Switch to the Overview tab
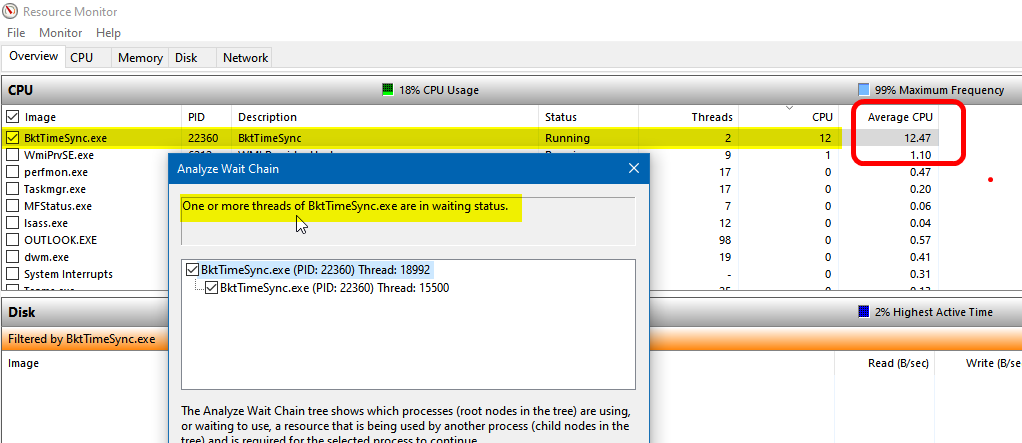1022x443 pixels. tap(33, 56)
